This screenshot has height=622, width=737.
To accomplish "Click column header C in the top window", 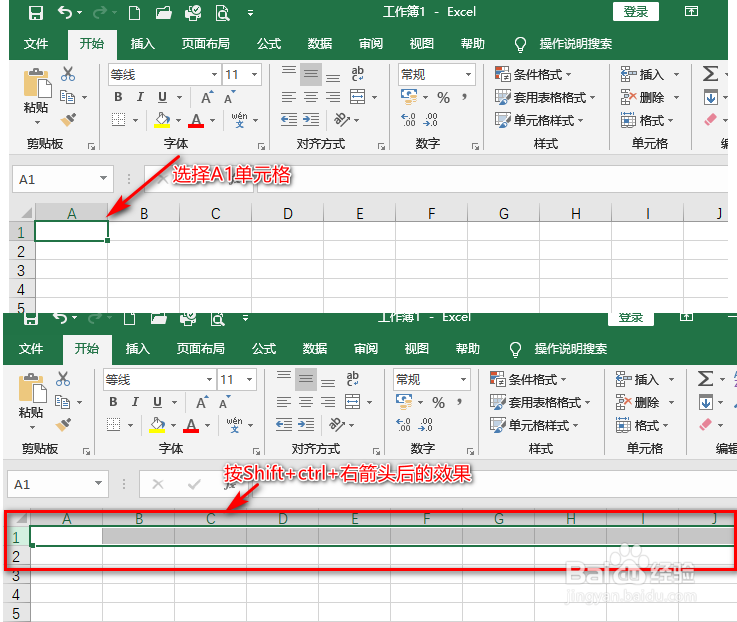I will (x=215, y=214).
